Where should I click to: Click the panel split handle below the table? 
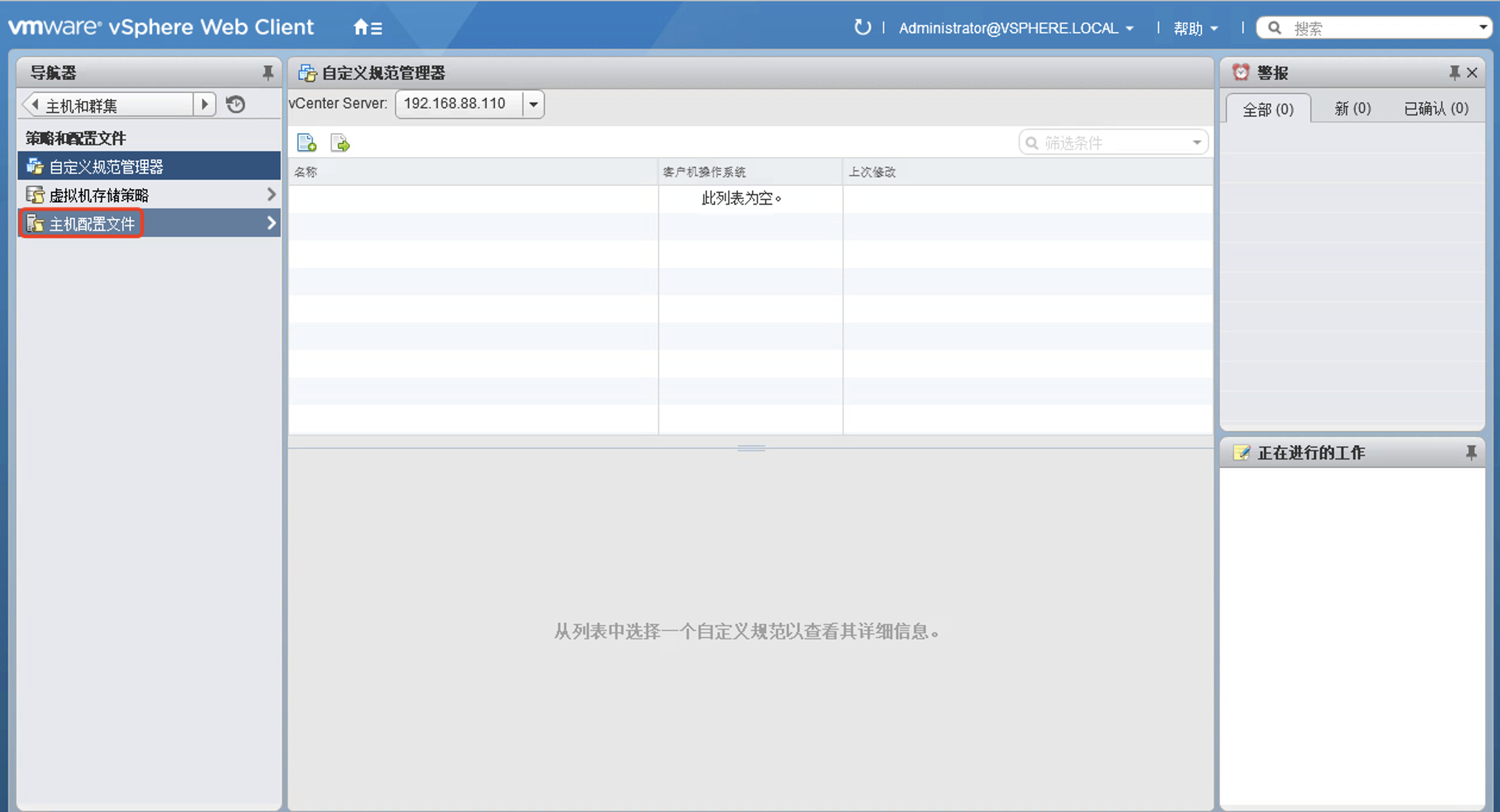tap(751, 448)
